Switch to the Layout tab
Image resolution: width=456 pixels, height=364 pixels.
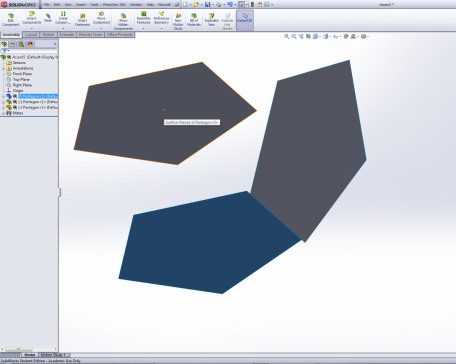tap(31, 35)
